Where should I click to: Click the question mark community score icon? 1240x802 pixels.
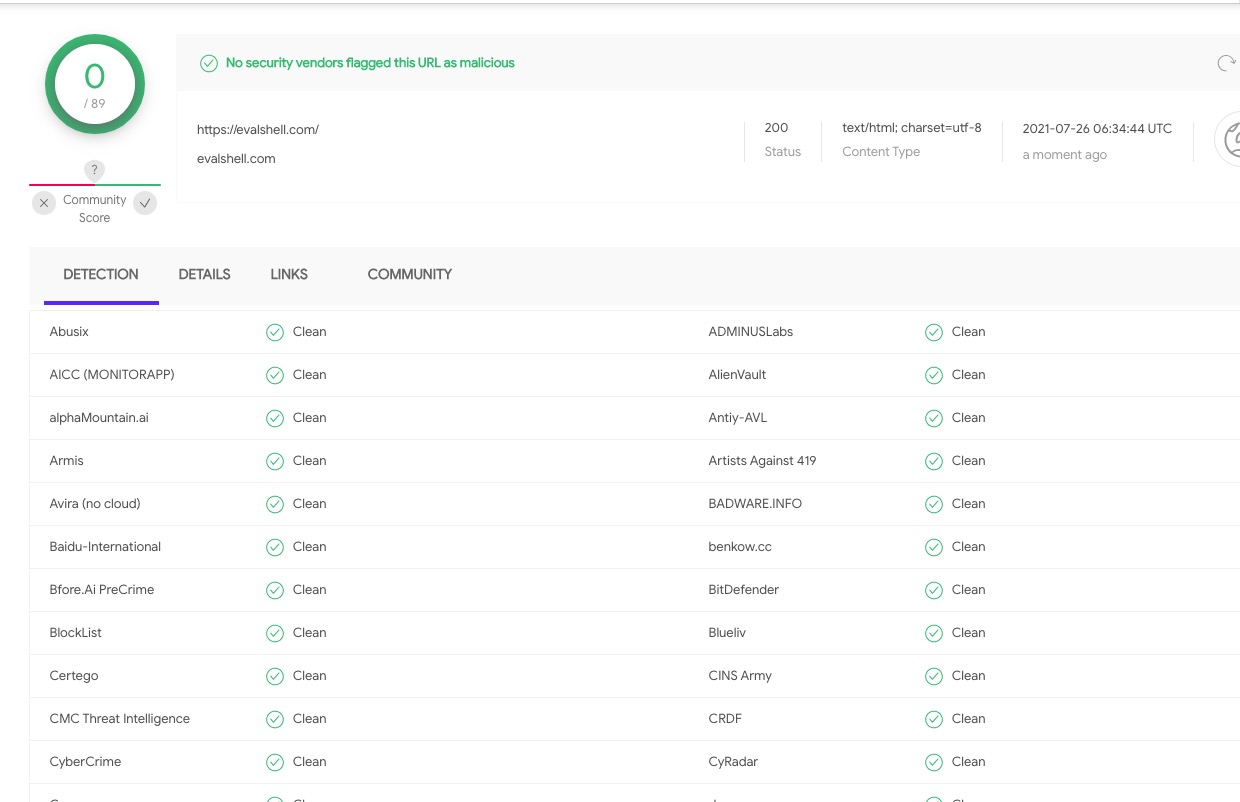click(x=94, y=170)
